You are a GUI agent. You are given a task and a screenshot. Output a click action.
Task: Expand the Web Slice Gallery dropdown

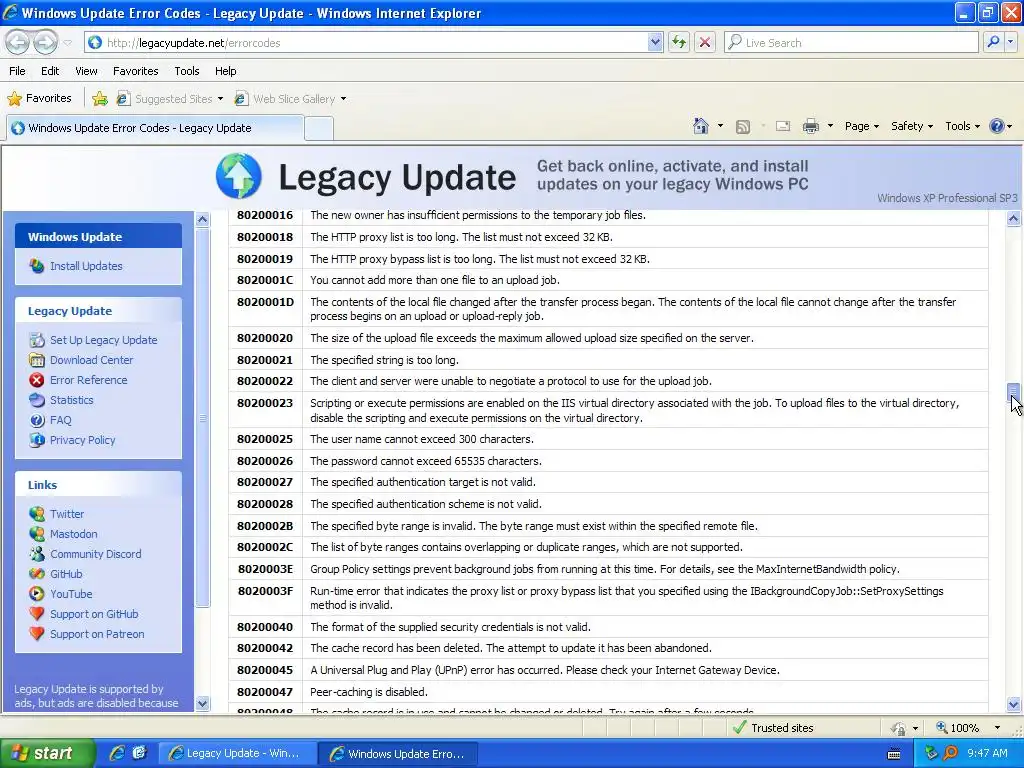click(344, 99)
